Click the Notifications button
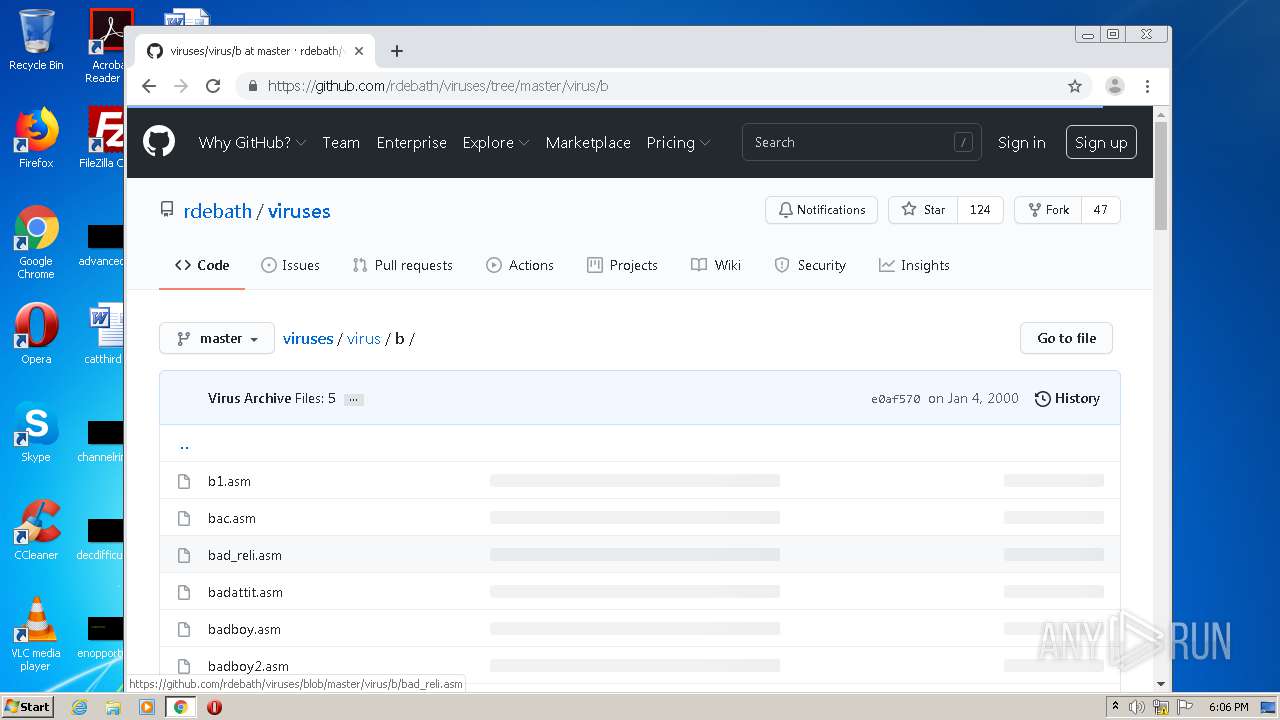Image resolution: width=1280 pixels, height=720 pixels. tap(821, 210)
